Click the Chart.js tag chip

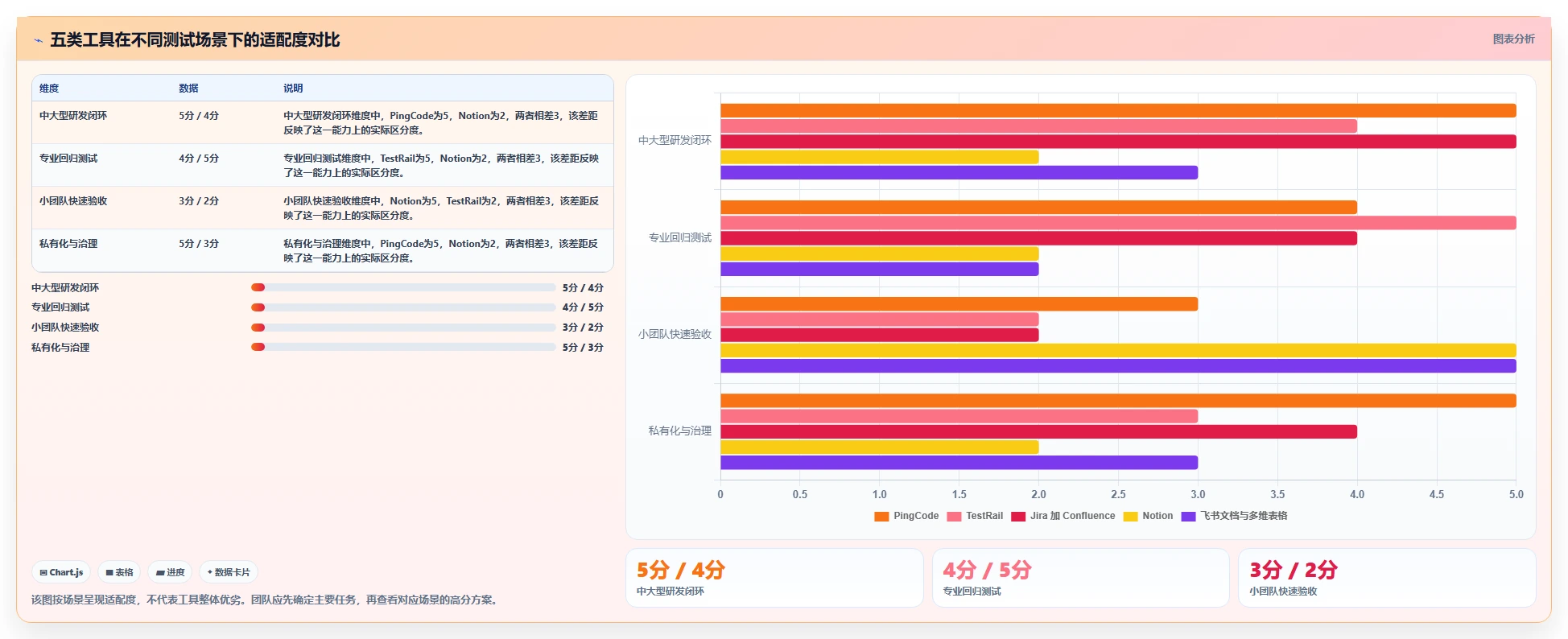pyautogui.click(x=61, y=572)
